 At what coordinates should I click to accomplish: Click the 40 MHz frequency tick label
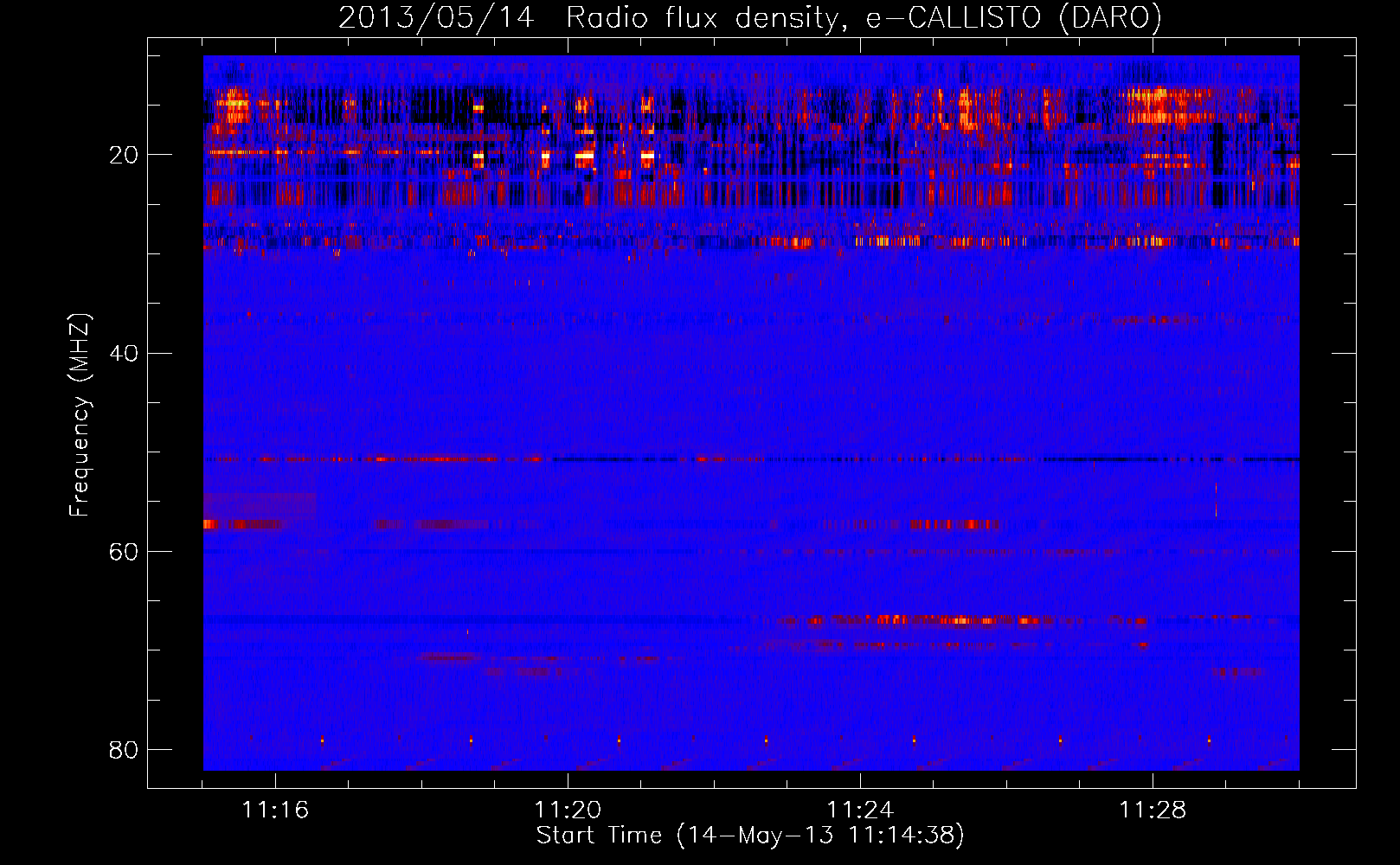[124, 353]
